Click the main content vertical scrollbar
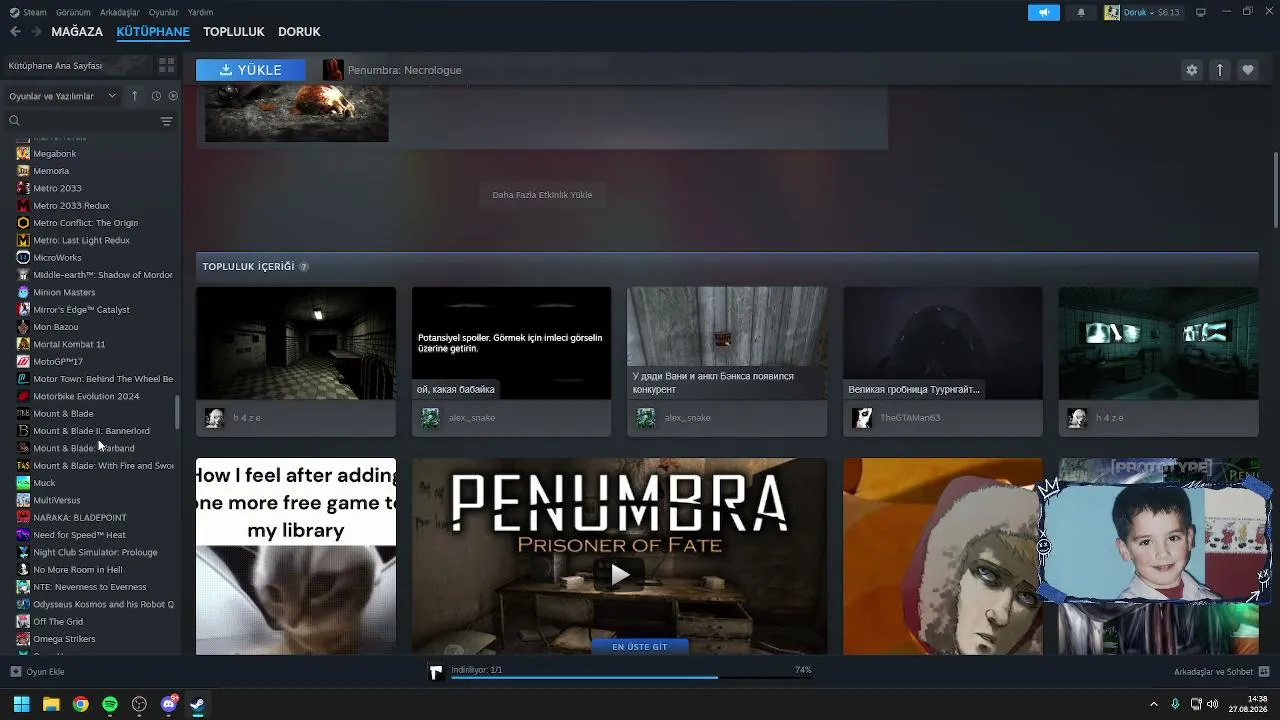This screenshot has height=720, width=1280. 1275,190
